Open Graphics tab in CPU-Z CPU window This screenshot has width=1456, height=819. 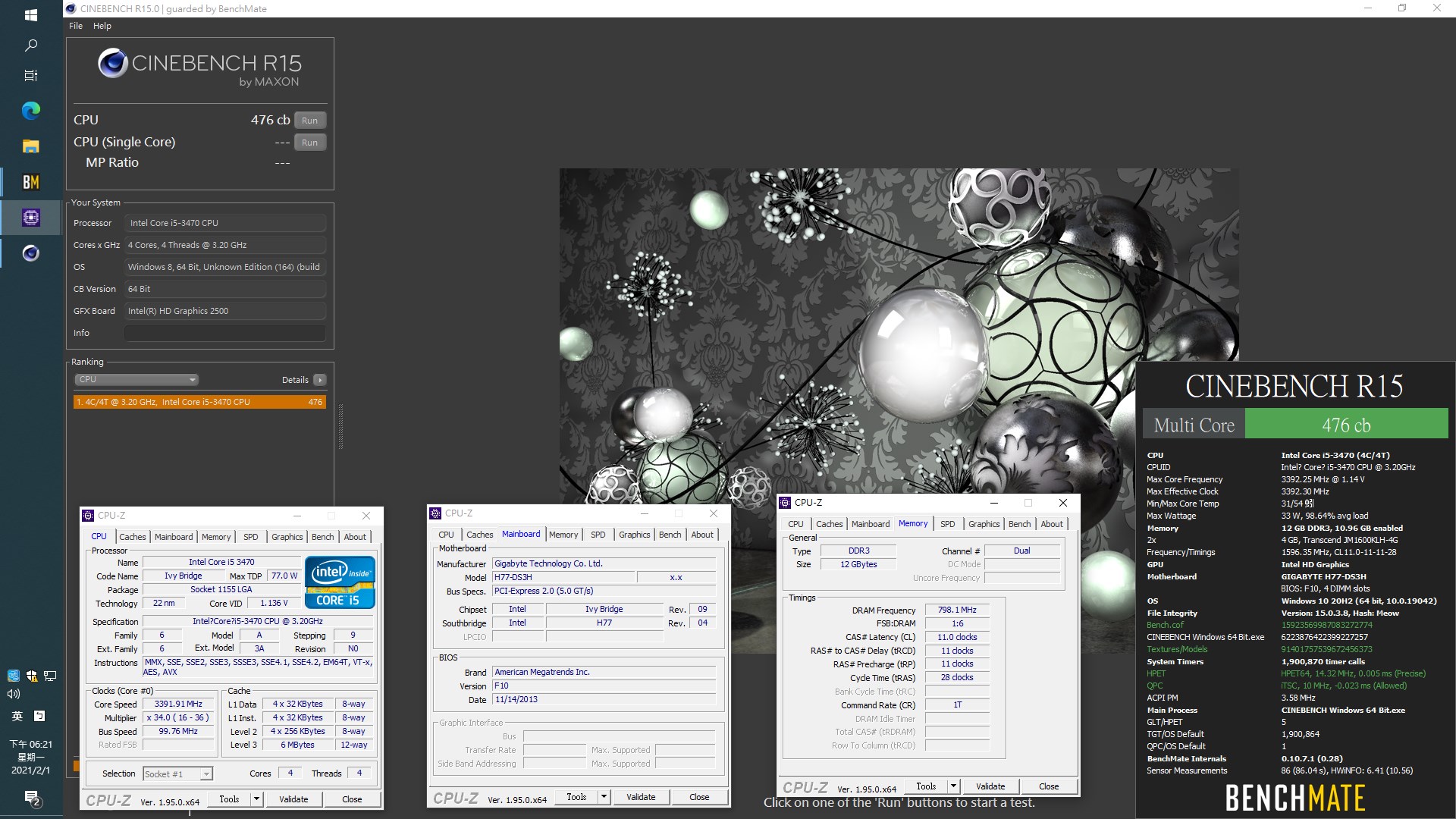(x=287, y=536)
